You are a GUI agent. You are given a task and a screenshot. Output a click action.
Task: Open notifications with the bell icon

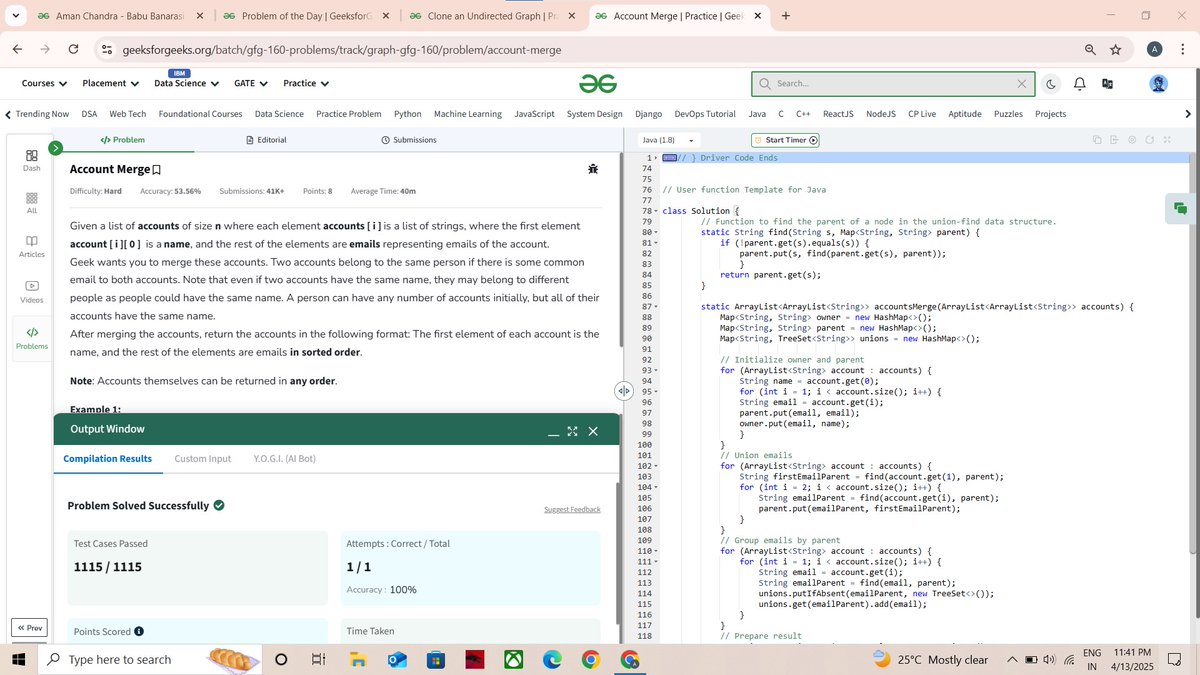[1080, 84]
